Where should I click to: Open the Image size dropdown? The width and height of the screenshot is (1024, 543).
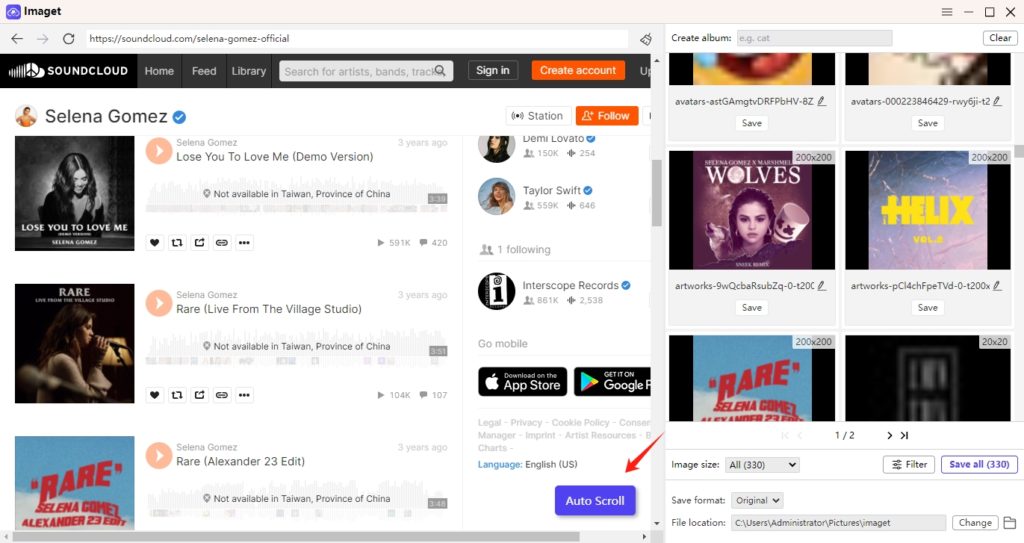pos(762,465)
